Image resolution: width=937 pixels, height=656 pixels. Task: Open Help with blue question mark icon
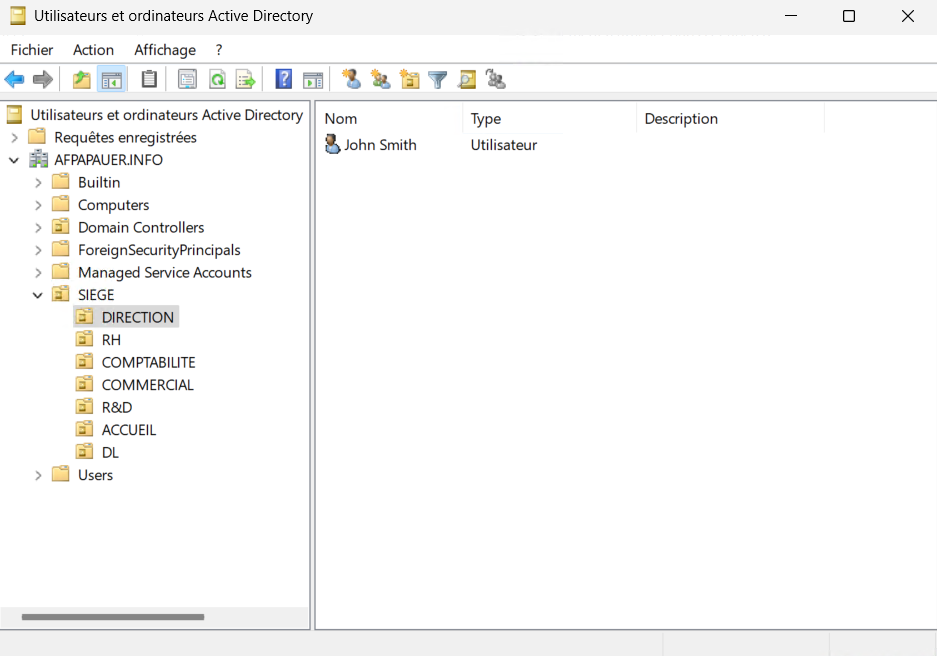tap(284, 80)
